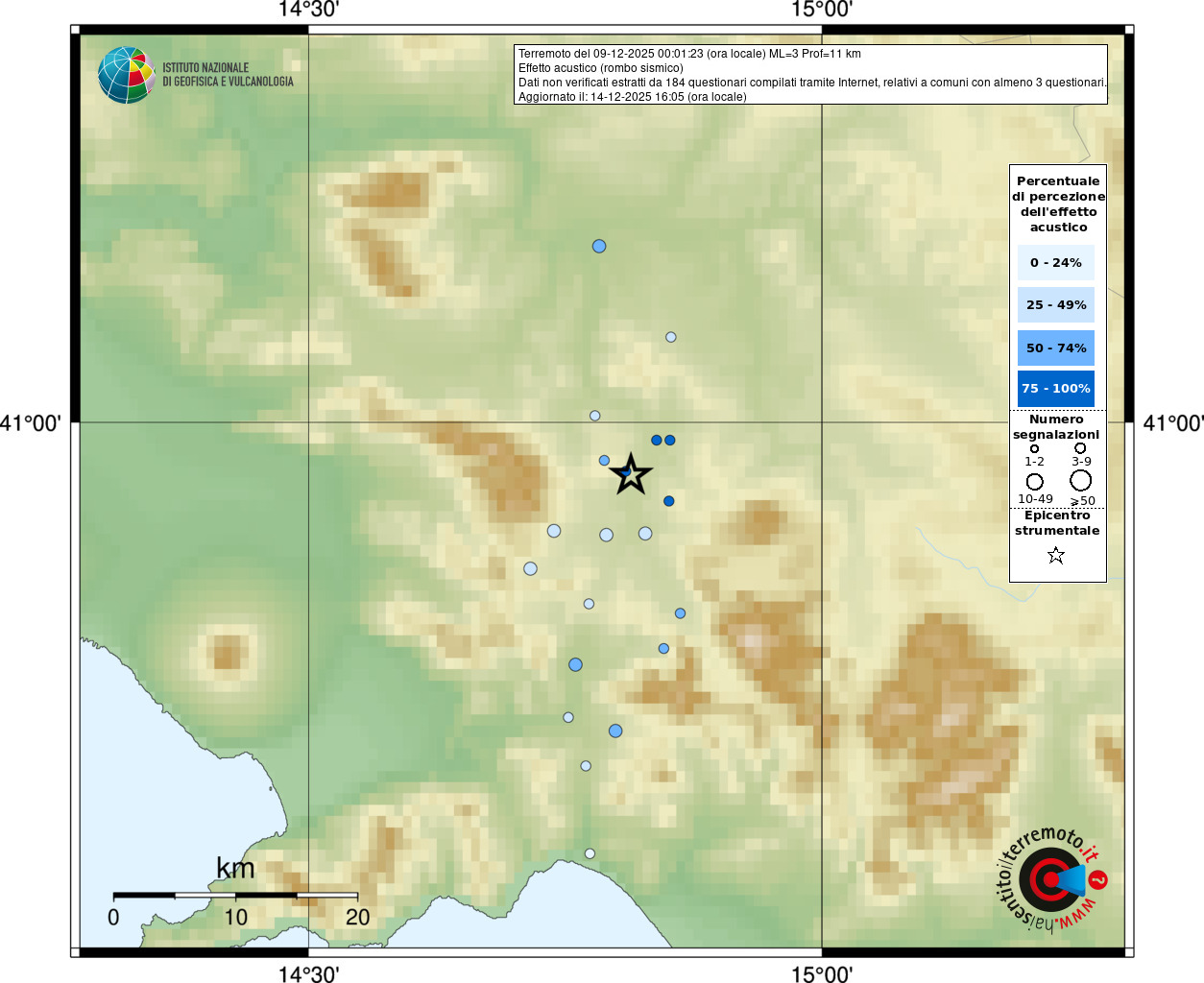Pick the 0 - 24% legend swatch

click(1056, 262)
